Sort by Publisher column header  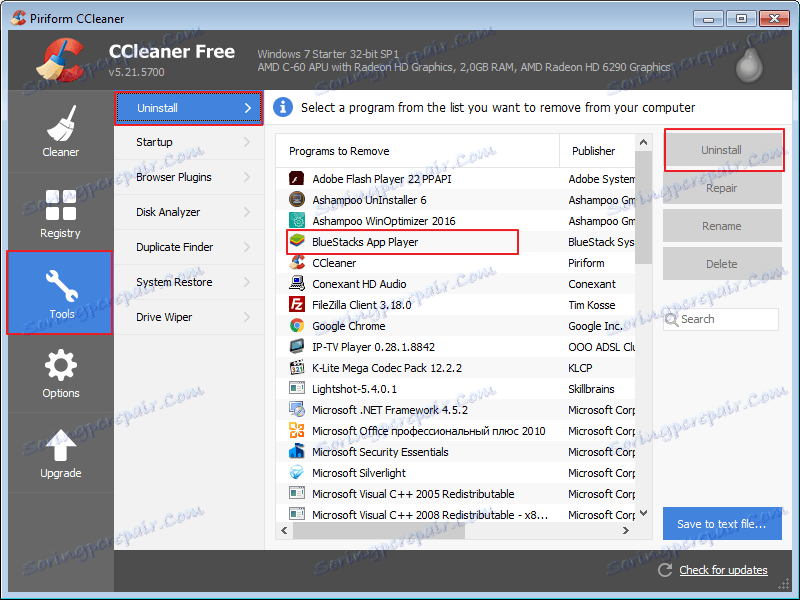597,151
